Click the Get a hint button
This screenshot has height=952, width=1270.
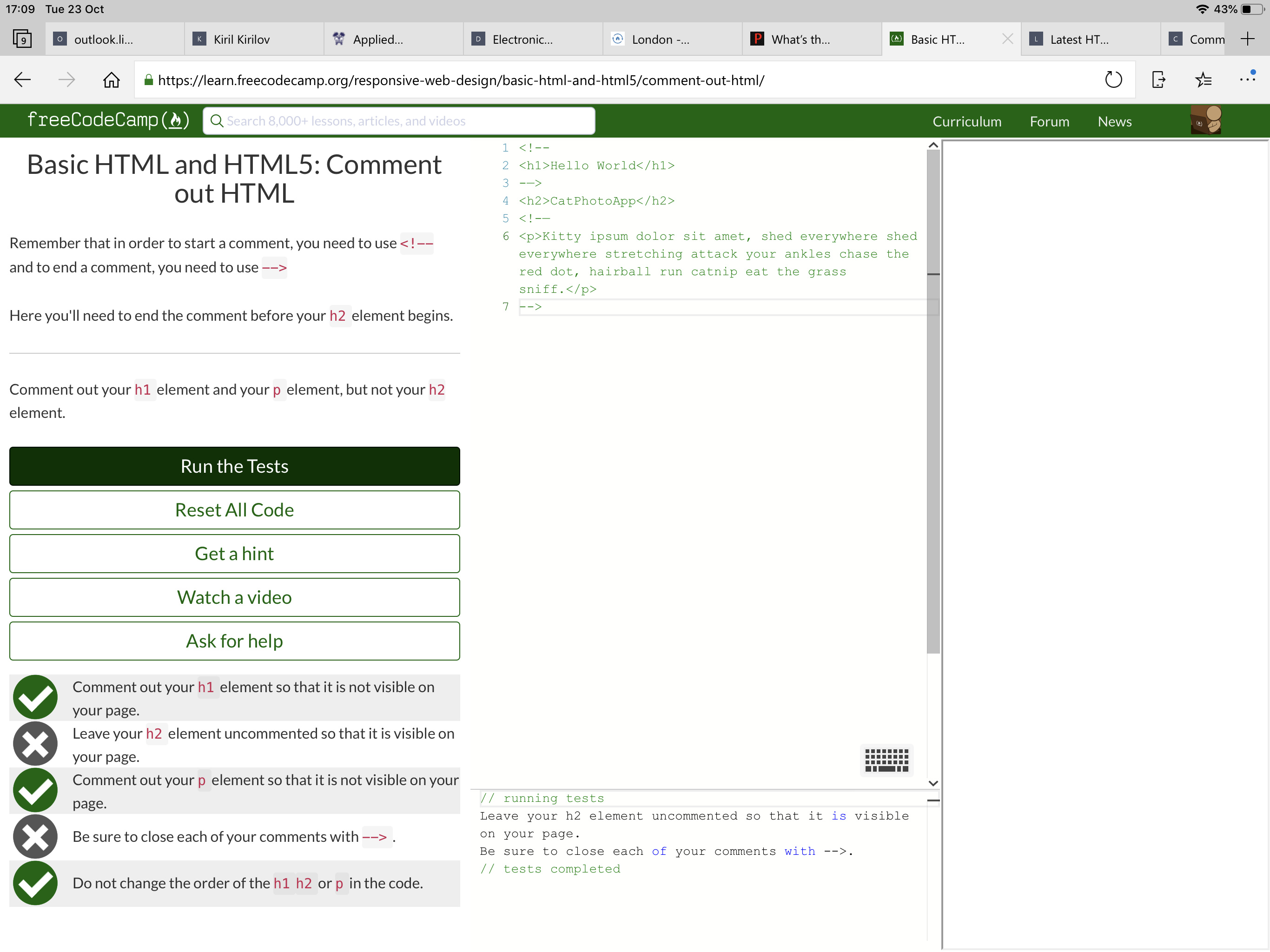[x=234, y=554]
